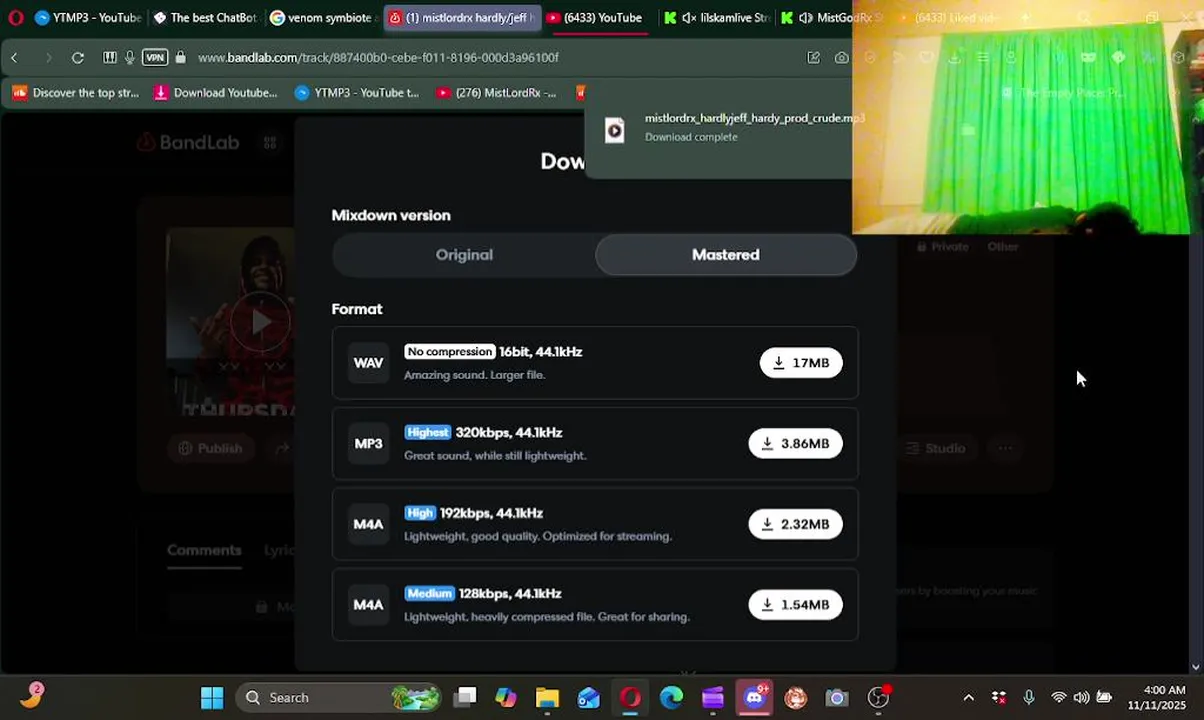Click the VPN badge in address bar
The width and height of the screenshot is (1204, 720).
[x=154, y=58]
